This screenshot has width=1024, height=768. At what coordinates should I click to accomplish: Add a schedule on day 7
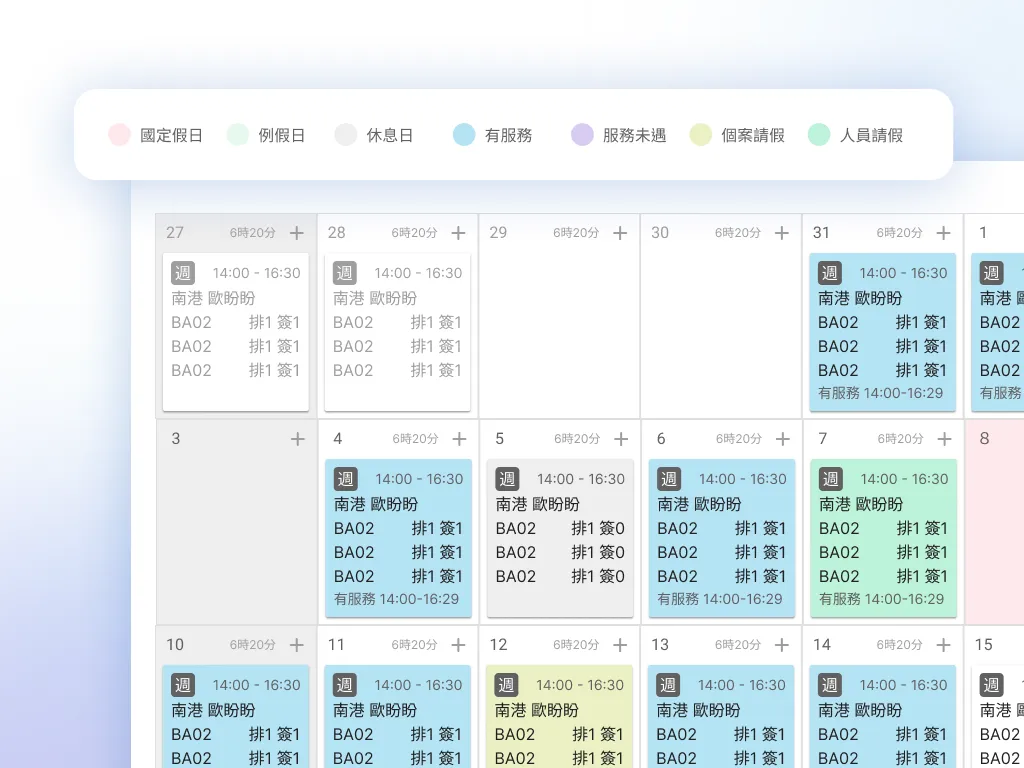coord(944,439)
